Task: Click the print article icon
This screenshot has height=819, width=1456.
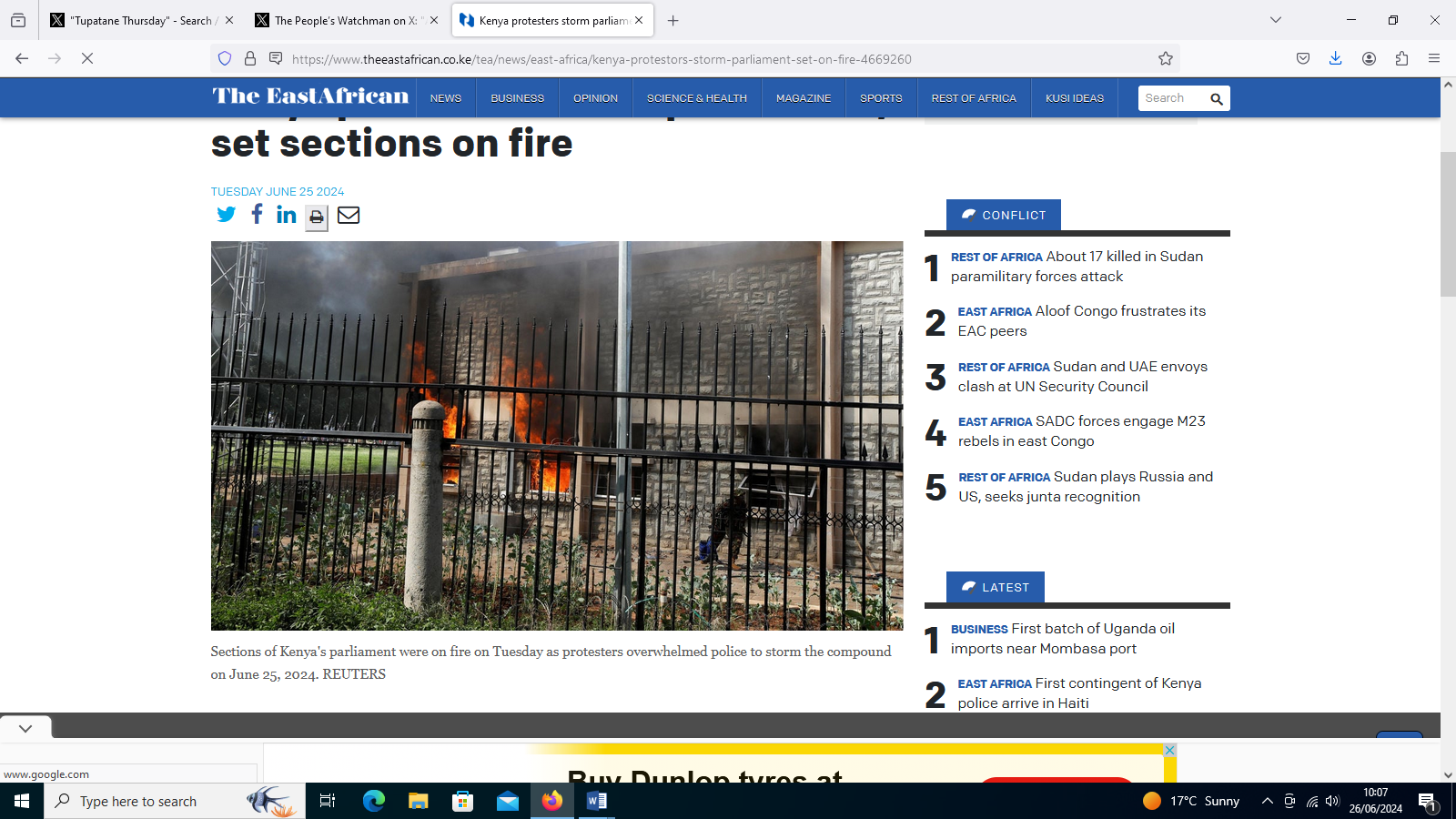Action: click(317, 217)
